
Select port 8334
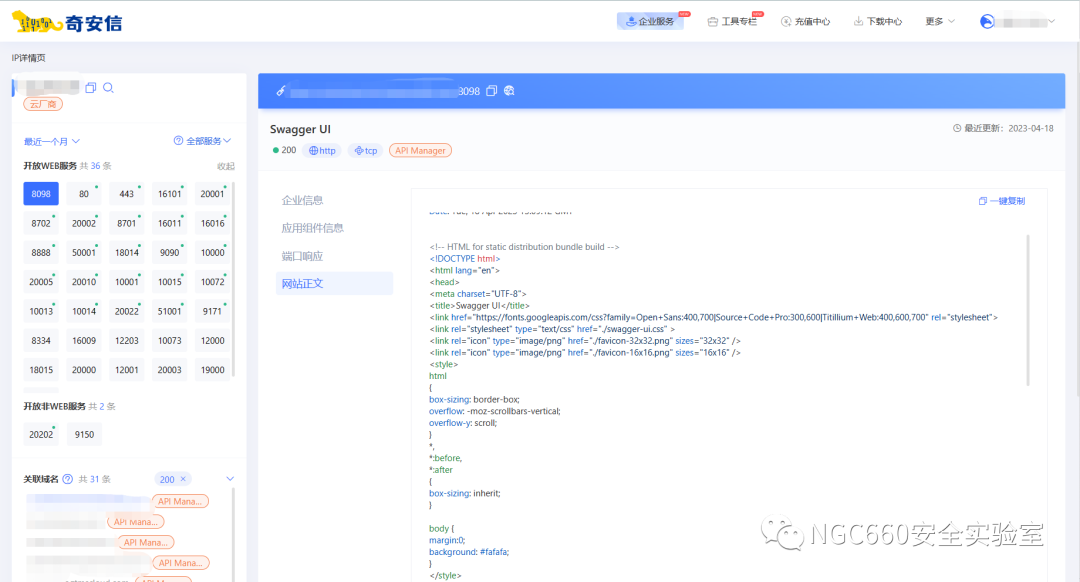(41, 340)
